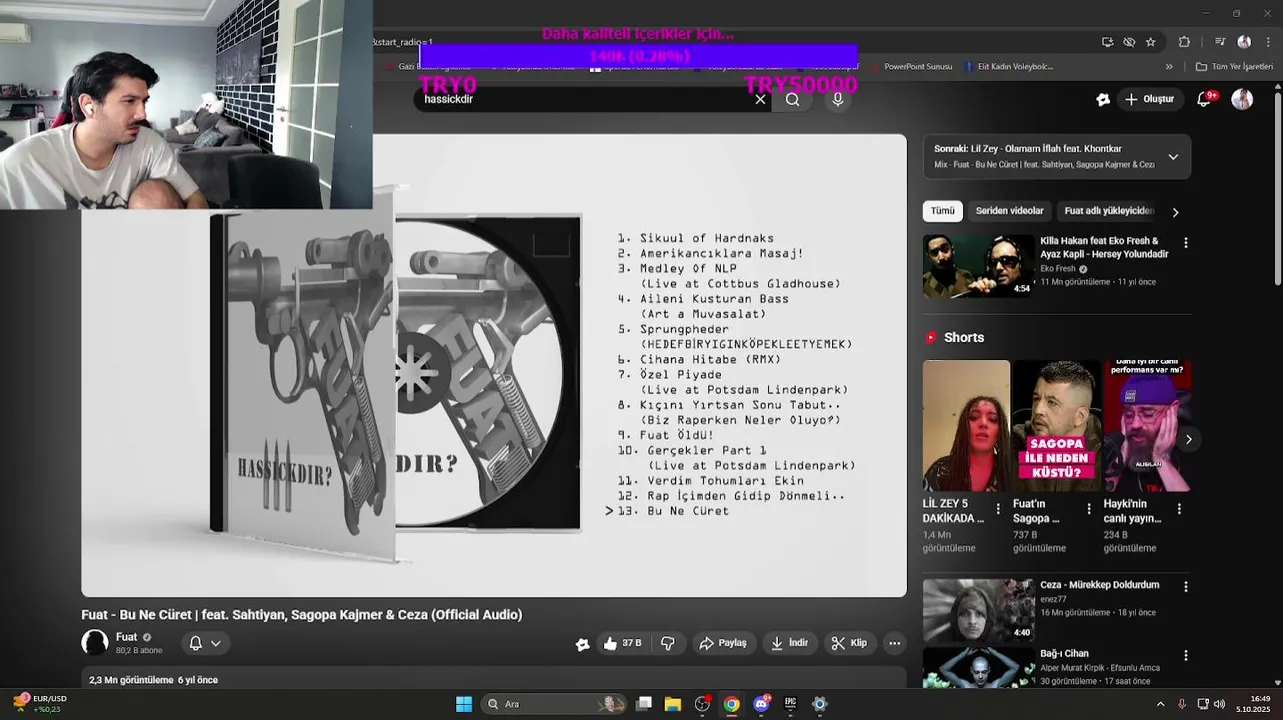Open the Hayki'nin canlı yayın short

point(1147,425)
